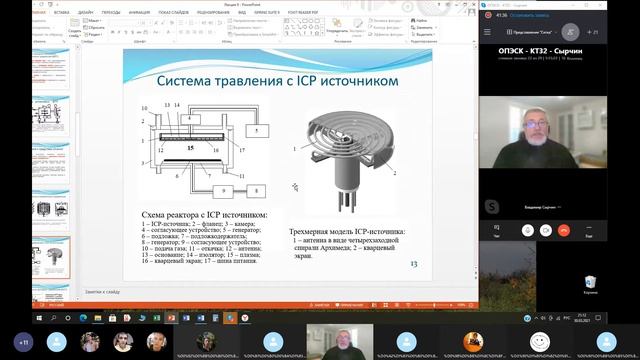Viewport: 640px width, 360px height.
Task: Click the Сбросить reset button
Action: click(x=94, y=27)
